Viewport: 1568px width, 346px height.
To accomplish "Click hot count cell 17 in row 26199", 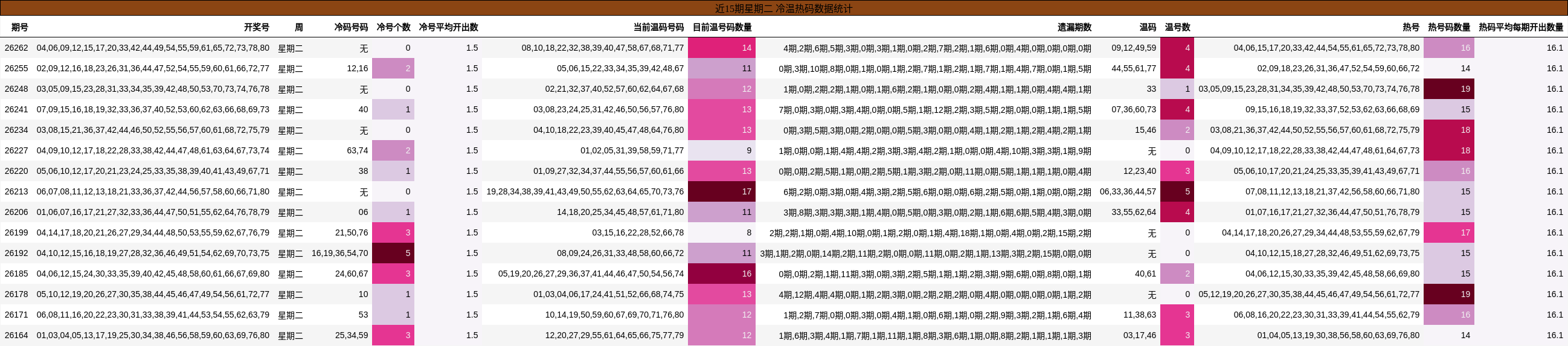I will [1448, 233].
